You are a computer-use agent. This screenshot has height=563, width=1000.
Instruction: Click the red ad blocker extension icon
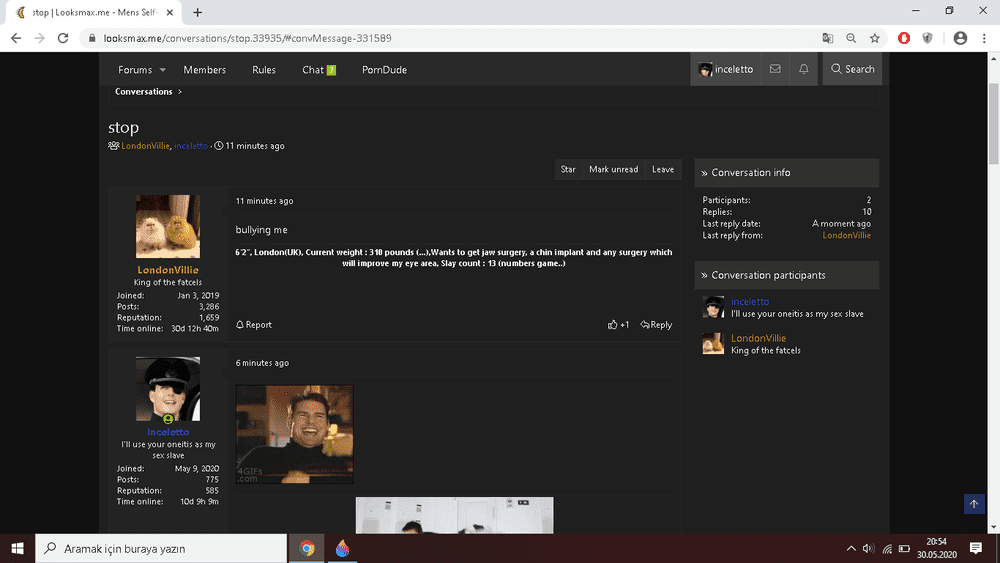pos(904,38)
